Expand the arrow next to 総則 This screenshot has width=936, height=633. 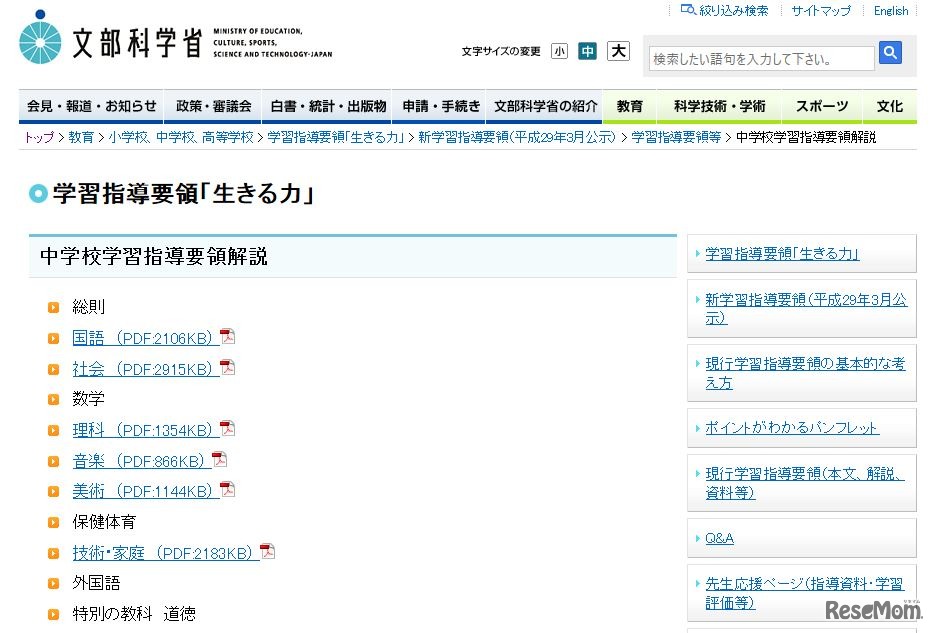pos(53,307)
